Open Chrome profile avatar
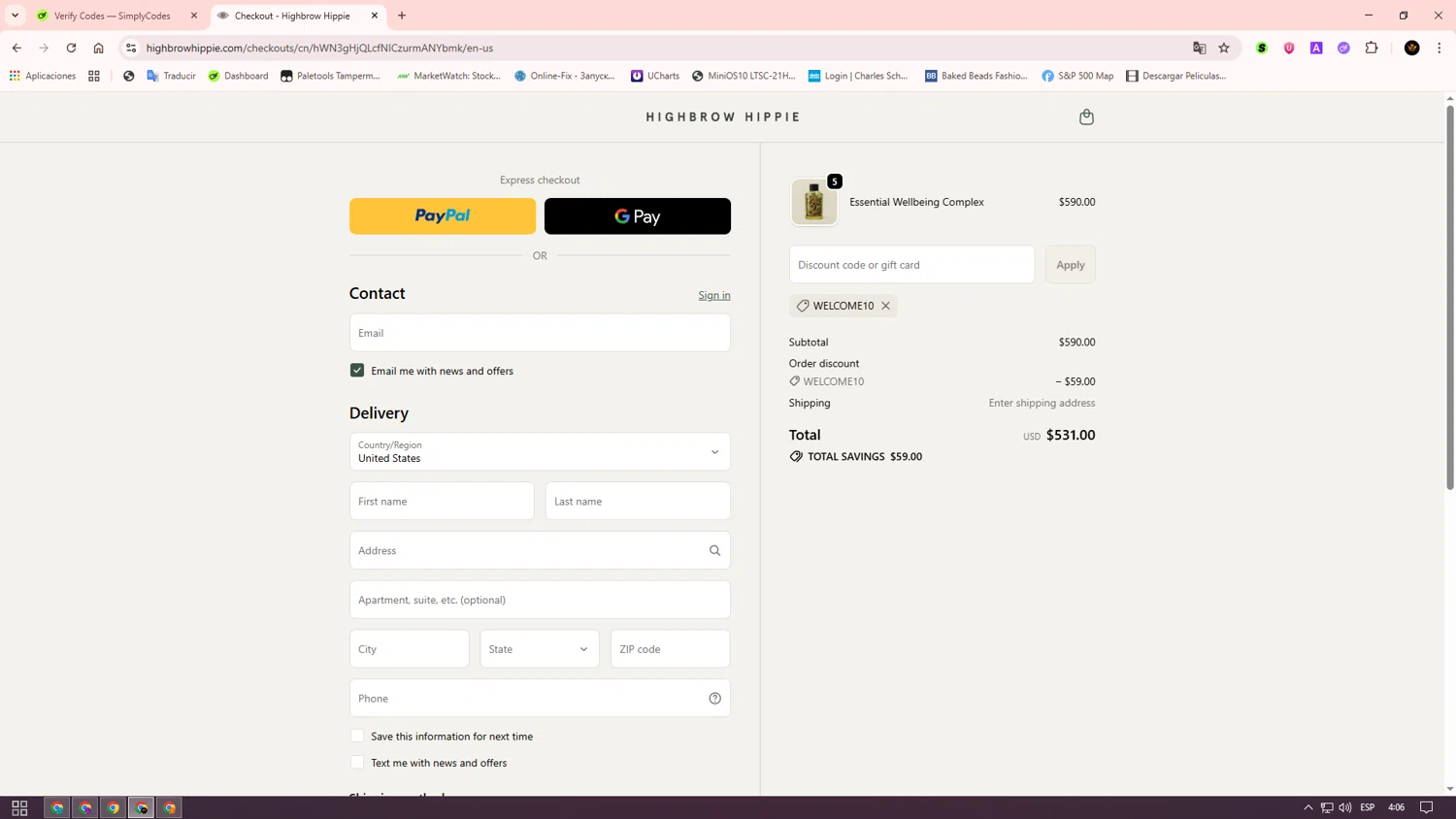This screenshot has height=819, width=1456. (1411, 48)
